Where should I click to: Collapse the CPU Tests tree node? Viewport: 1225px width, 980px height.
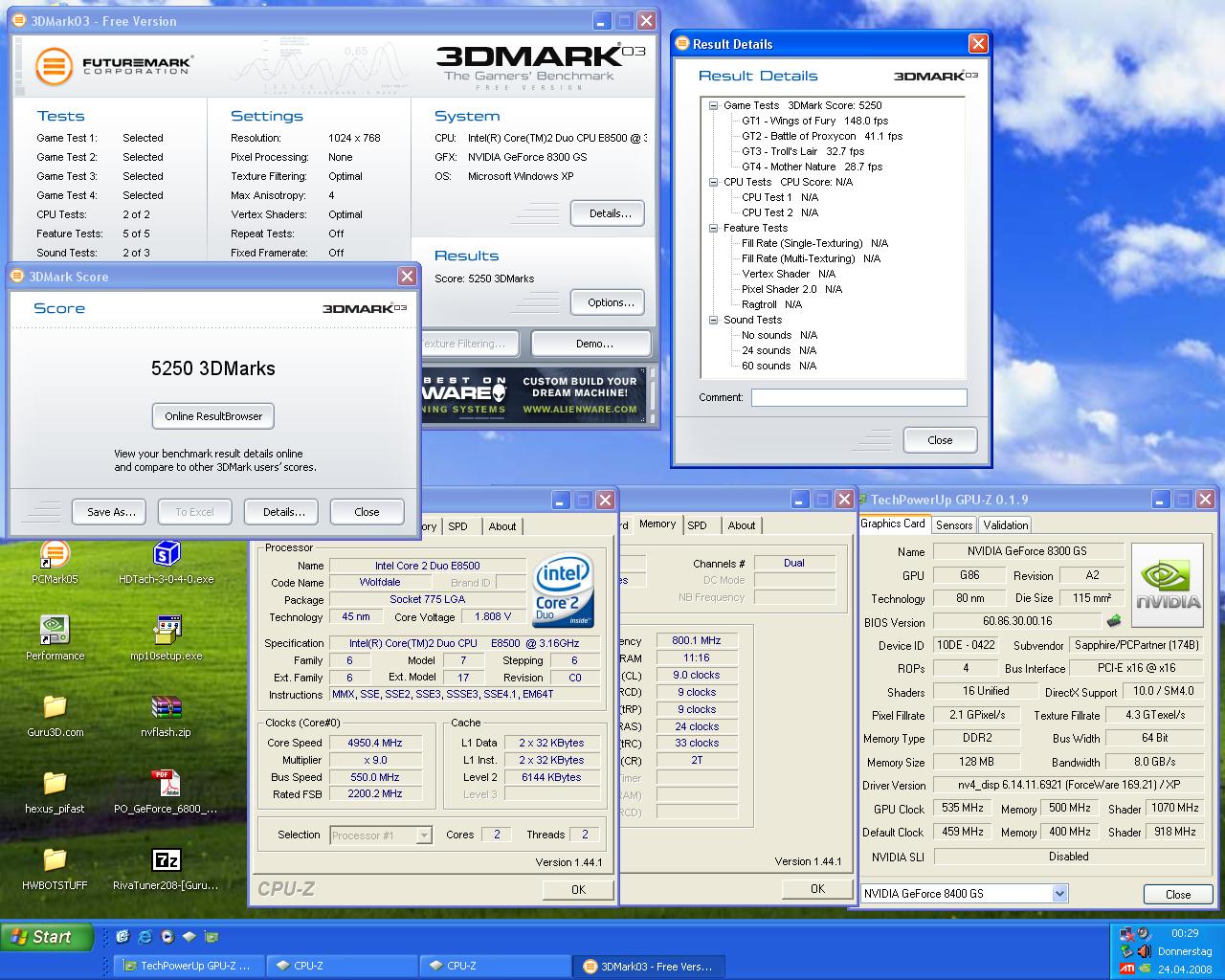pos(714,182)
